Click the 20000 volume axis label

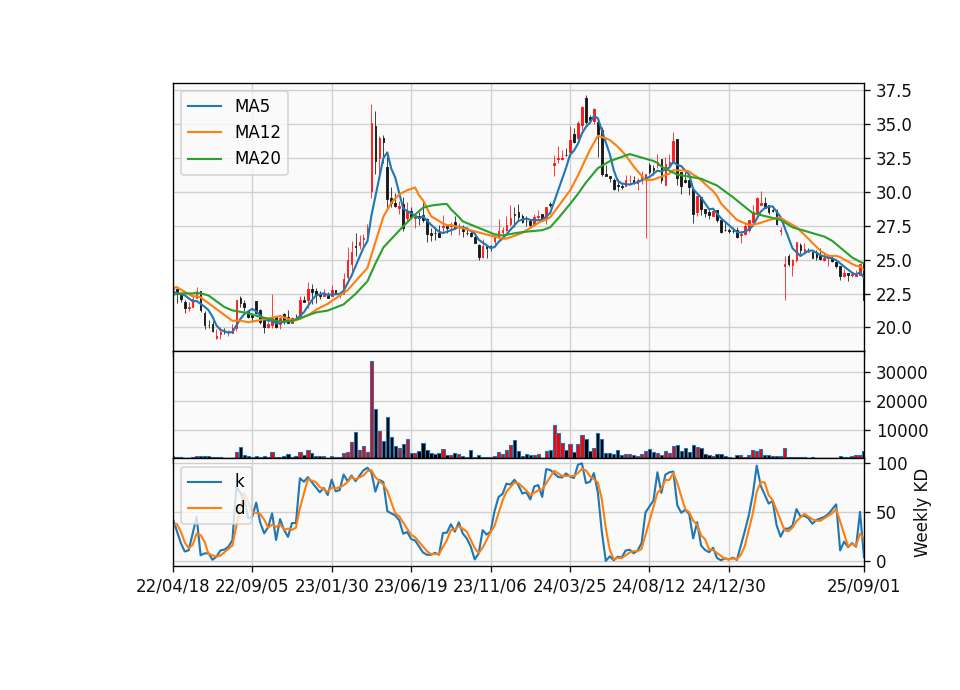(901, 402)
